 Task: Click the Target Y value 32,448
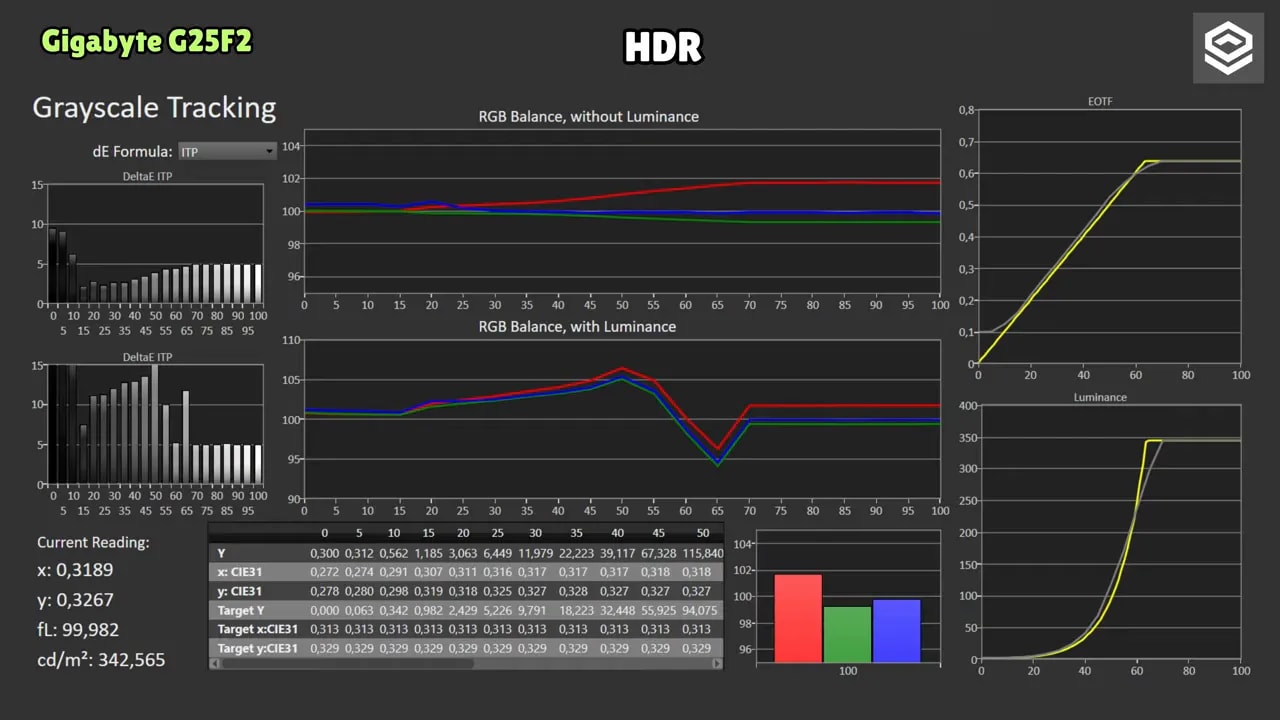tap(617, 610)
